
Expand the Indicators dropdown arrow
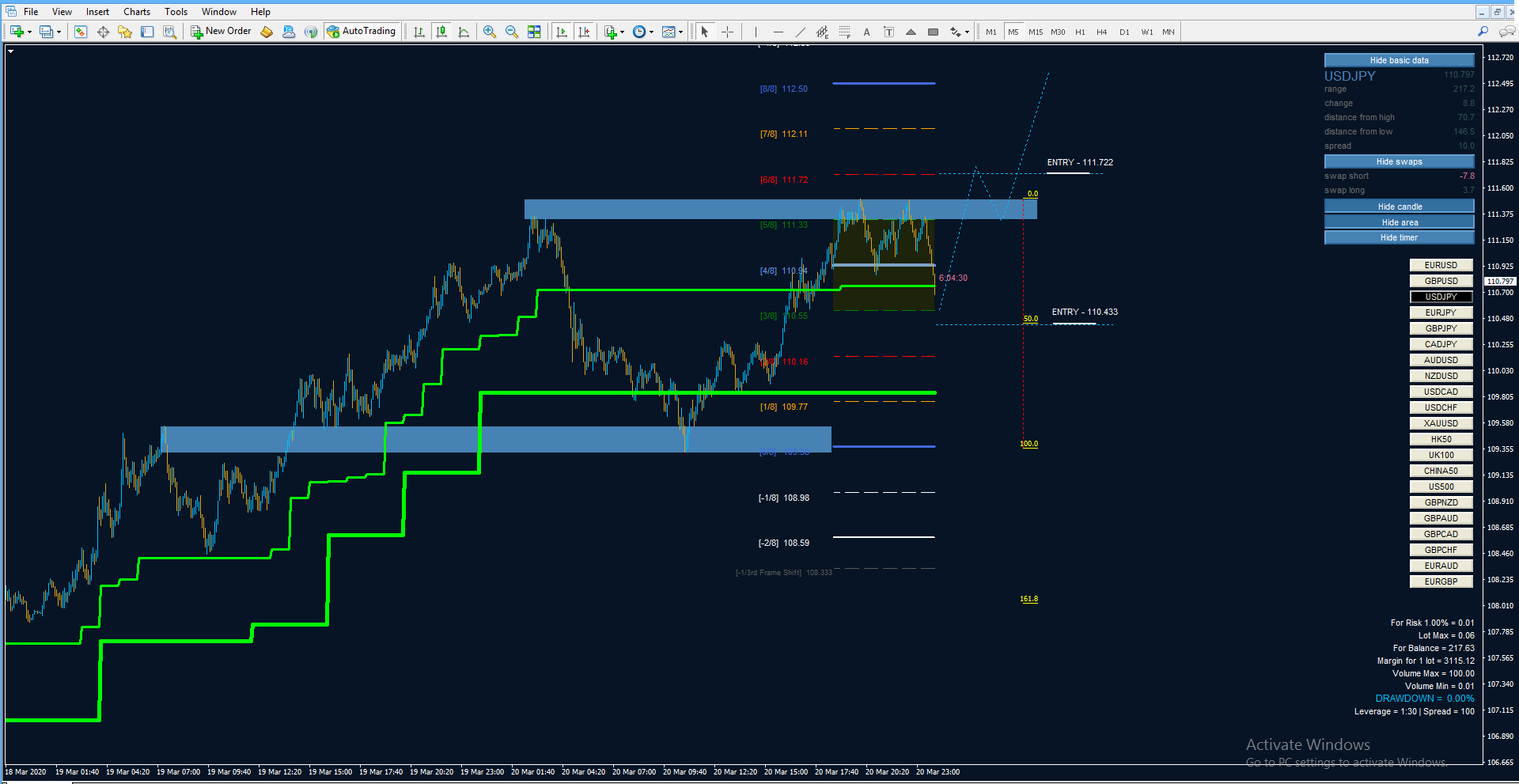coord(623,32)
